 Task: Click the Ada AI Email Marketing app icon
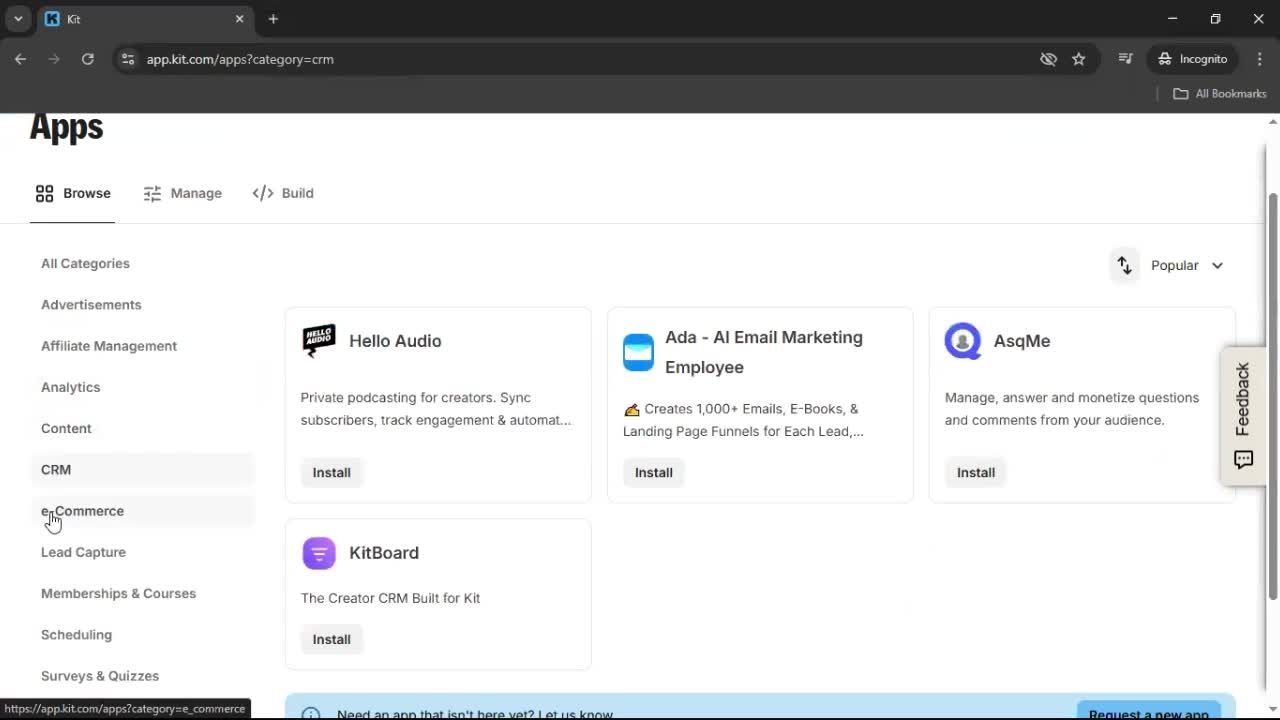coord(638,352)
